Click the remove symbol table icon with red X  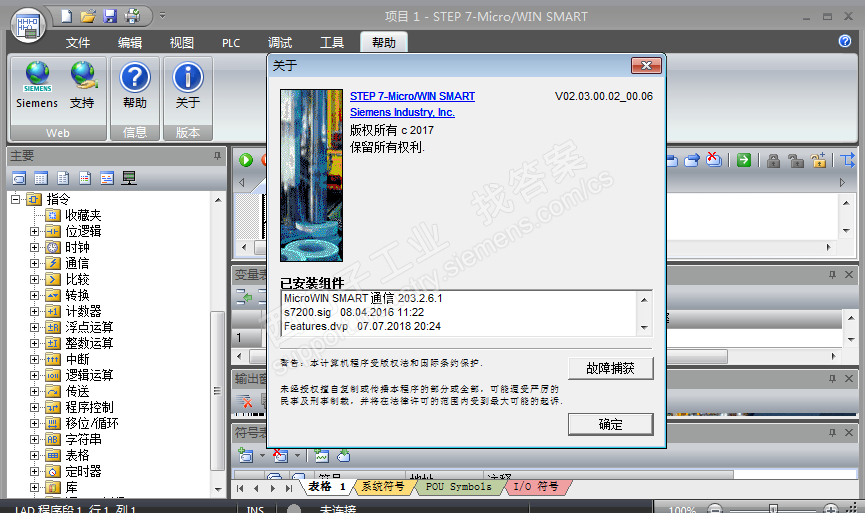click(281, 456)
